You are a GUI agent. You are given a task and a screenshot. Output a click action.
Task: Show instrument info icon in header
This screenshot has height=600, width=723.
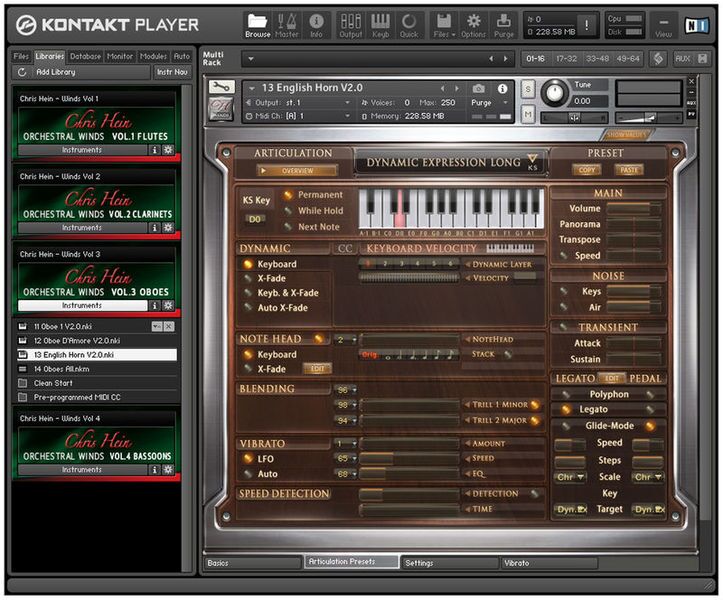(503, 88)
